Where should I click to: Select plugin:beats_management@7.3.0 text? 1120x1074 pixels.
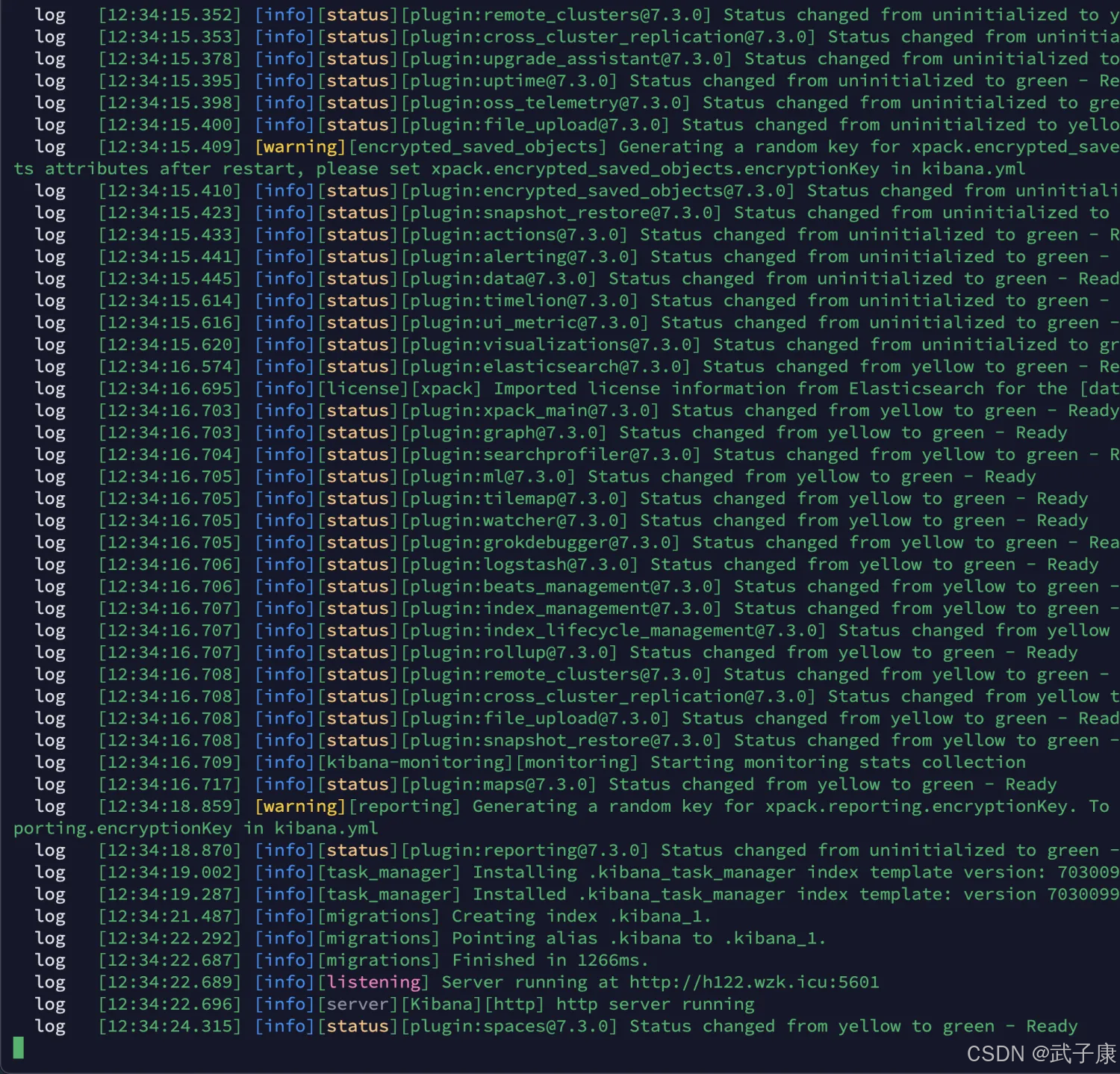(561, 587)
